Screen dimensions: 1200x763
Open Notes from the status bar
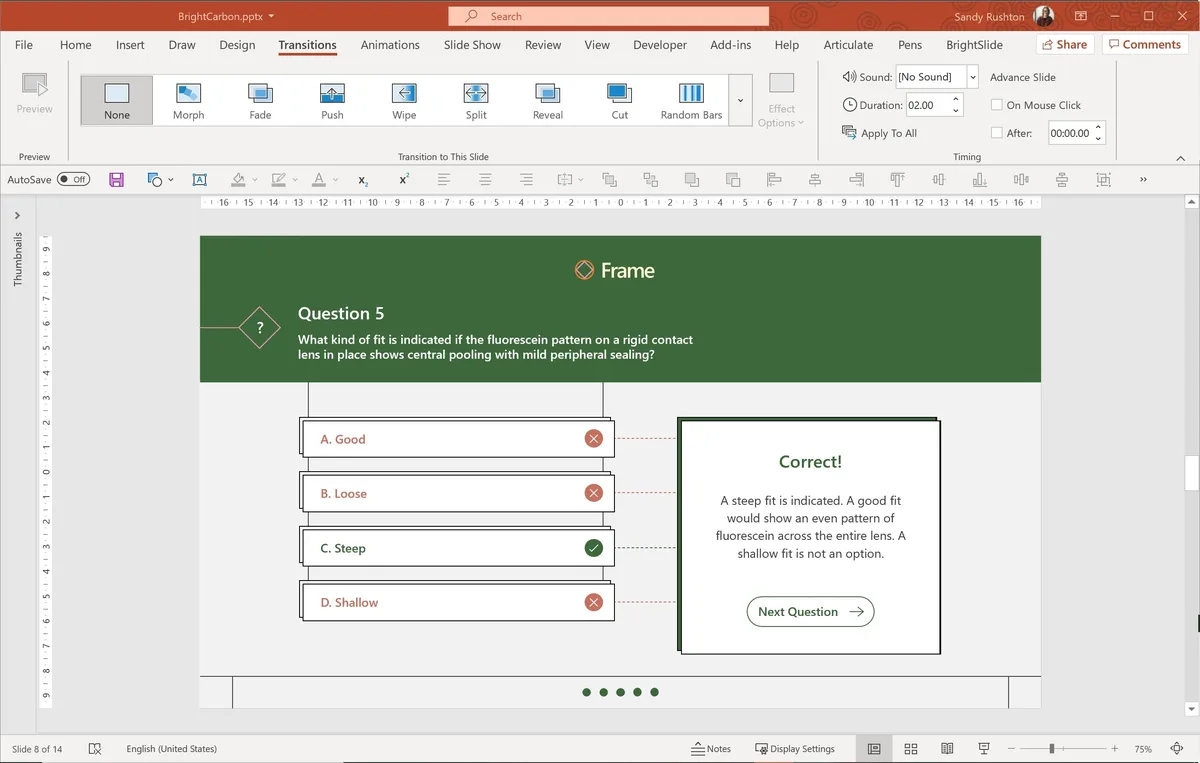(x=711, y=748)
